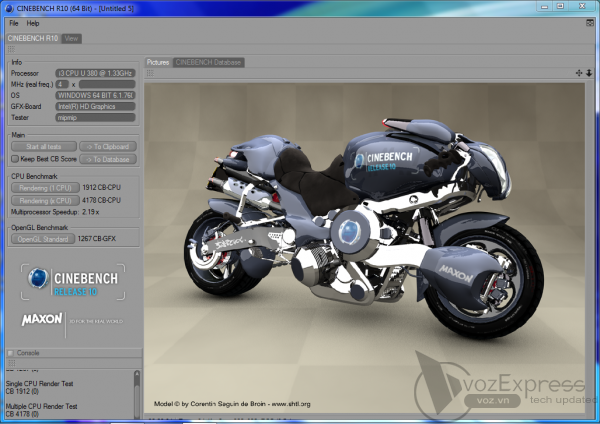Switch to the View tab
Image resolution: width=600 pixels, height=424 pixels.
tap(72, 38)
